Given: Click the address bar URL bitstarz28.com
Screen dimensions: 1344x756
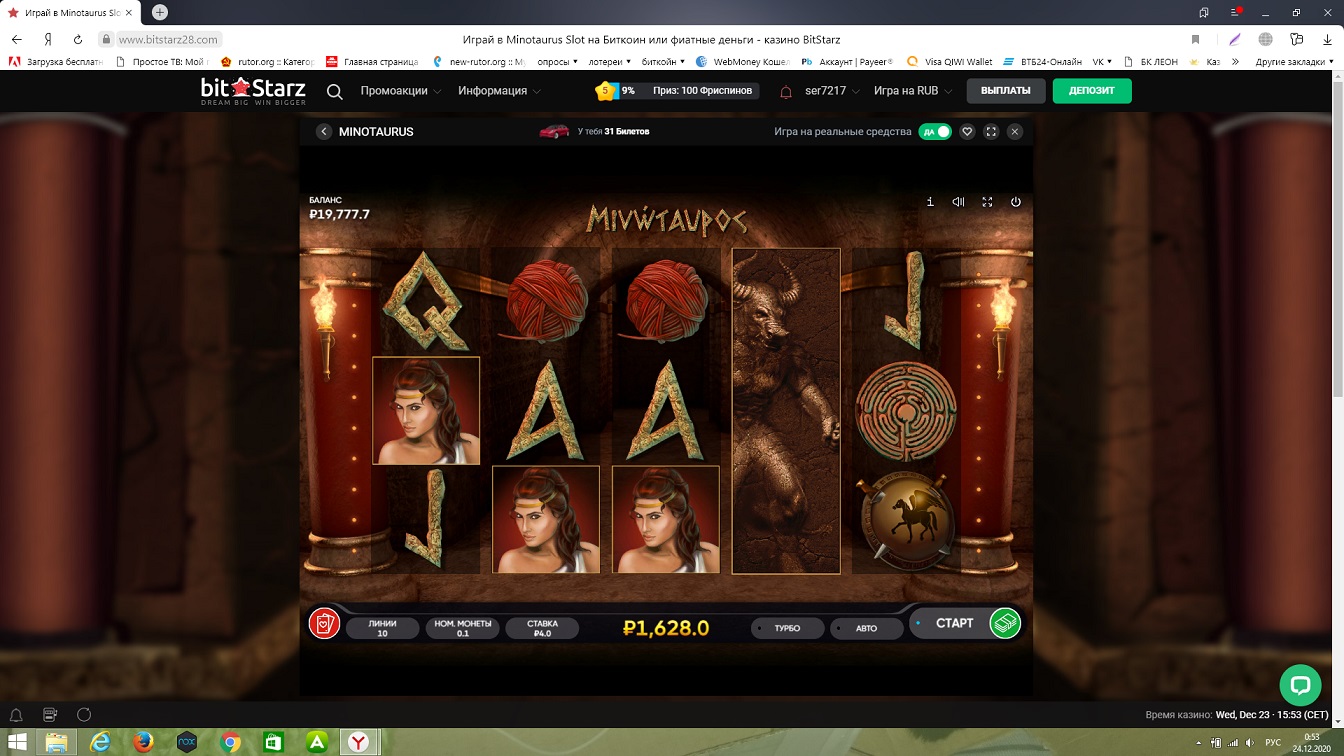Looking at the screenshot, I should 168,39.
